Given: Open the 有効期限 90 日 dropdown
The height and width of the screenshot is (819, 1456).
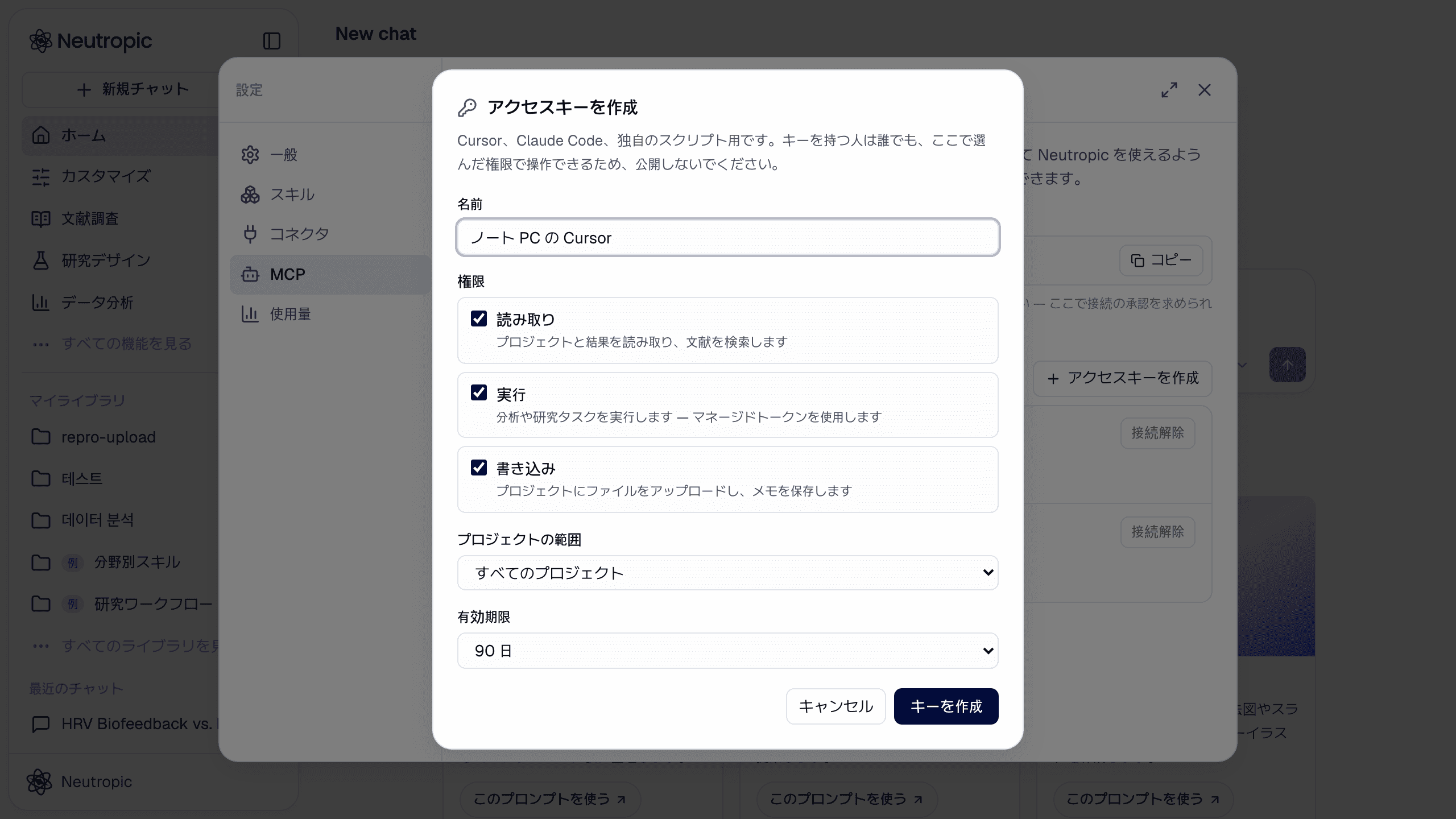Looking at the screenshot, I should pos(727,651).
